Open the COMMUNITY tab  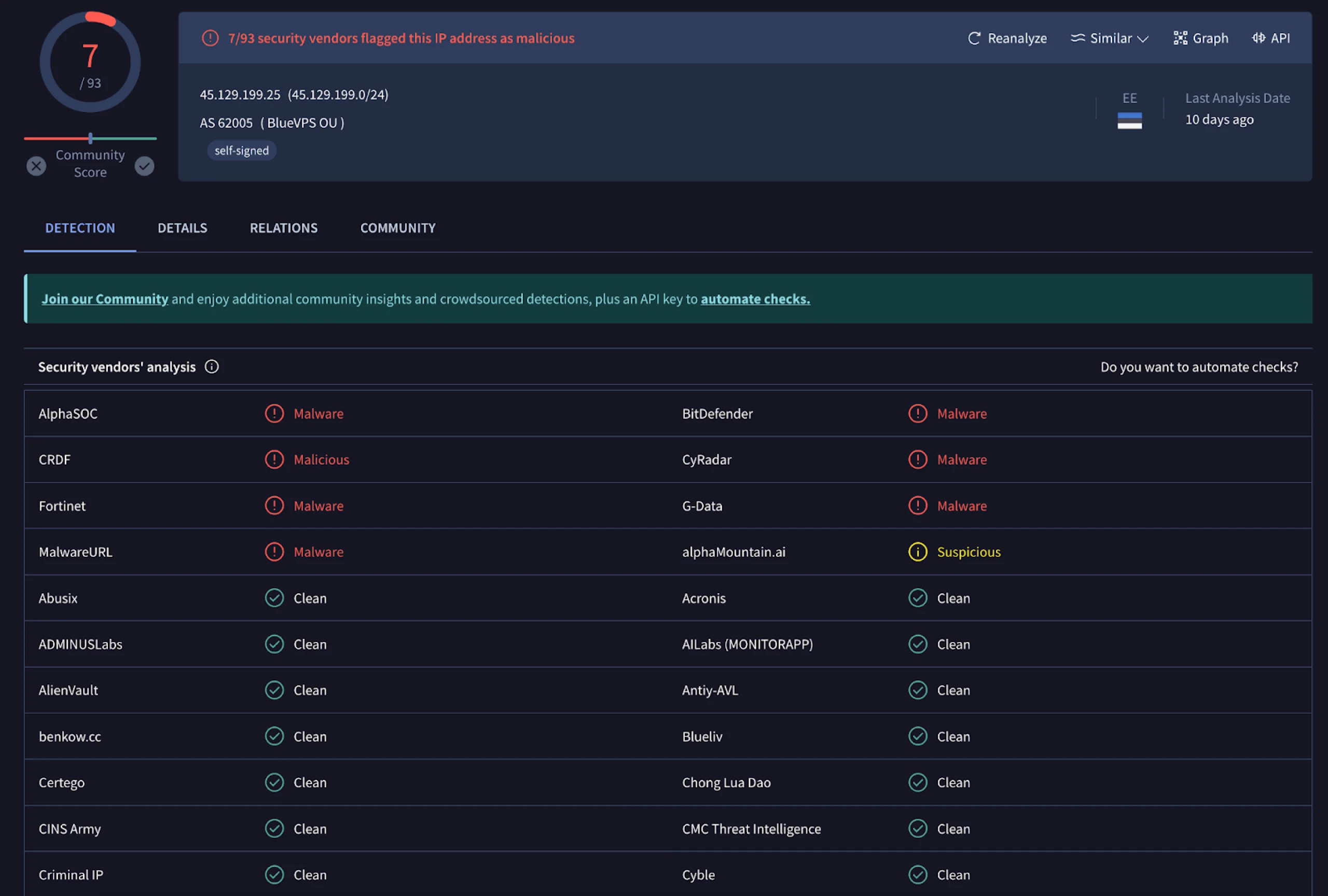[x=398, y=228]
